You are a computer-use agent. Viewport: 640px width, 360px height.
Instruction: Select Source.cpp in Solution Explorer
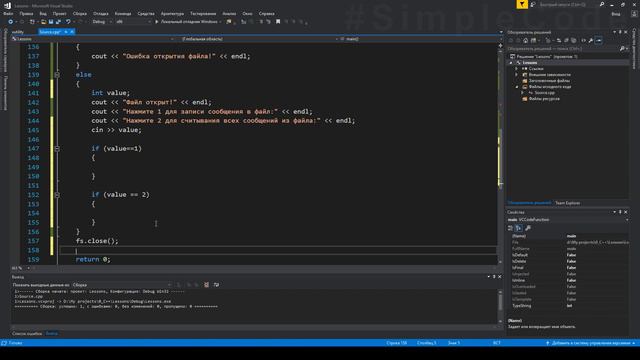(x=544, y=93)
